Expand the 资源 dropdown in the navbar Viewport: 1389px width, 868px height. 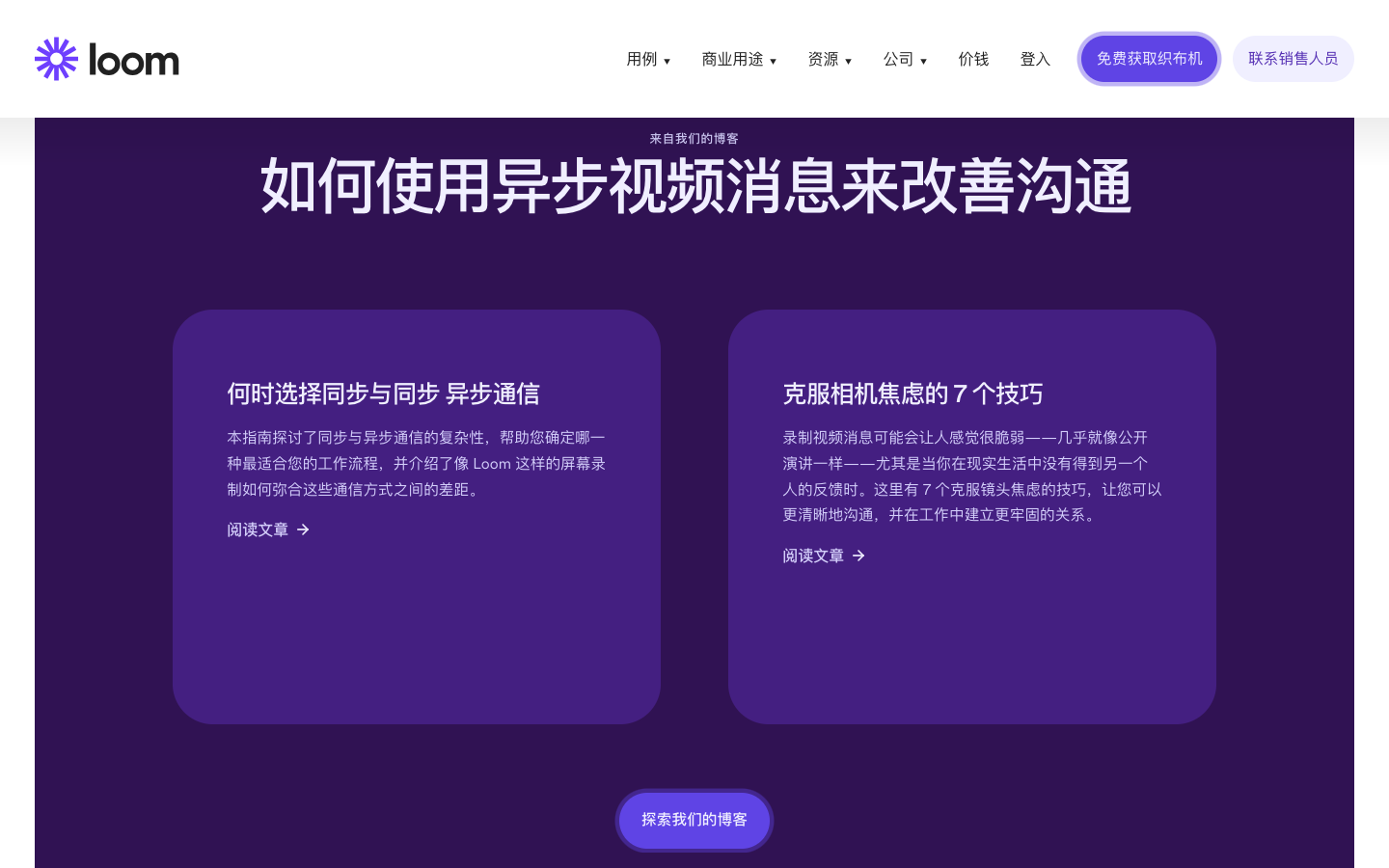[830, 59]
